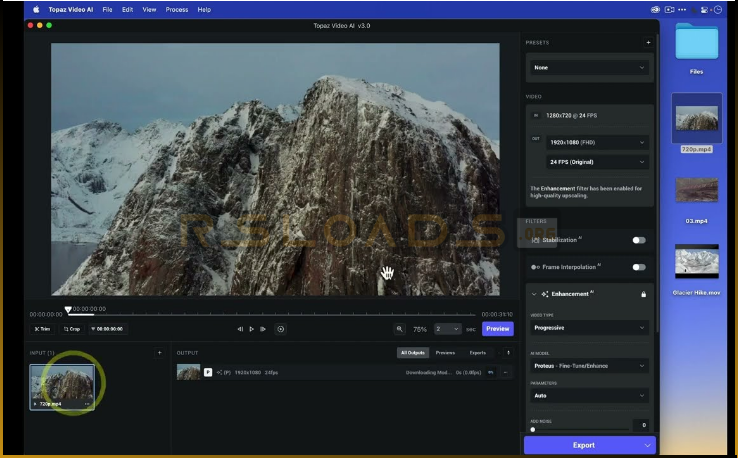Click the Export button
The height and width of the screenshot is (458, 738).
click(583, 445)
